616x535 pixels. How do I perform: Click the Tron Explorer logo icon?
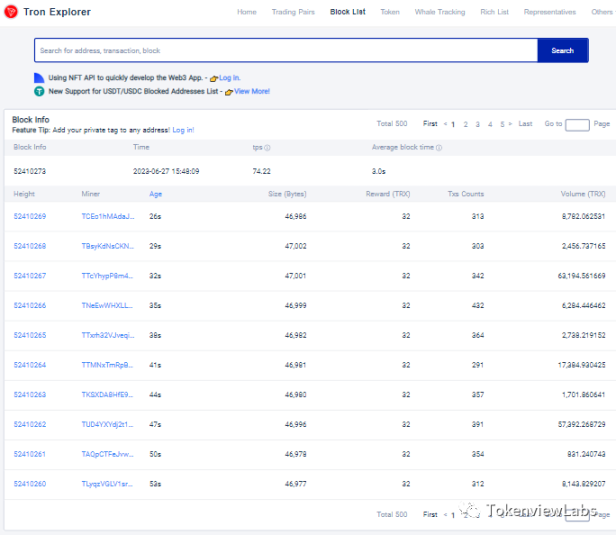[x=12, y=12]
